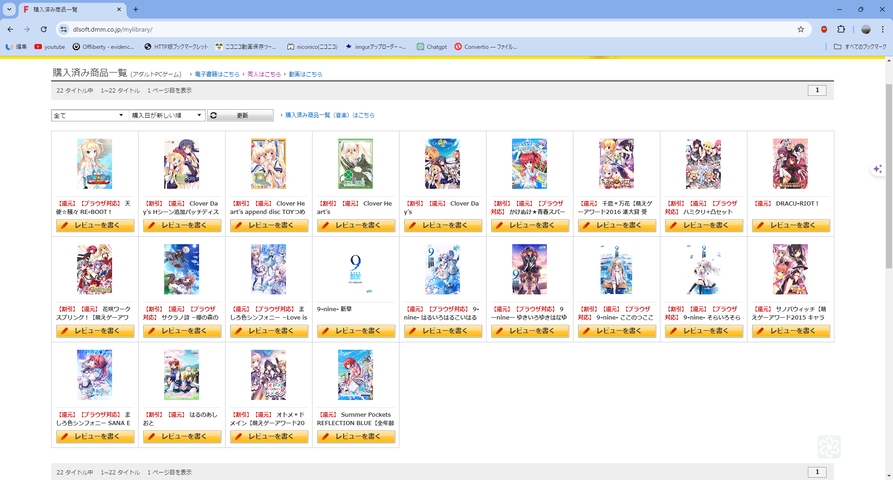Open Chrome's three-dot menu
Viewport: 893px width, 480px height.
tap(883, 29)
